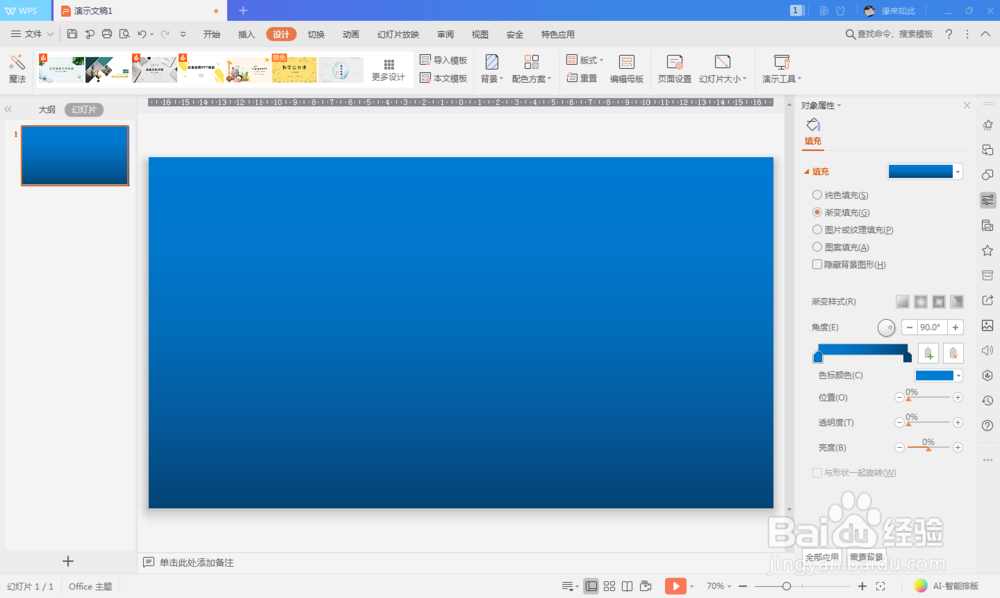This screenshot has height=598, width=1000.
Task: Click the help question mark icon
Action: [949, 34]
